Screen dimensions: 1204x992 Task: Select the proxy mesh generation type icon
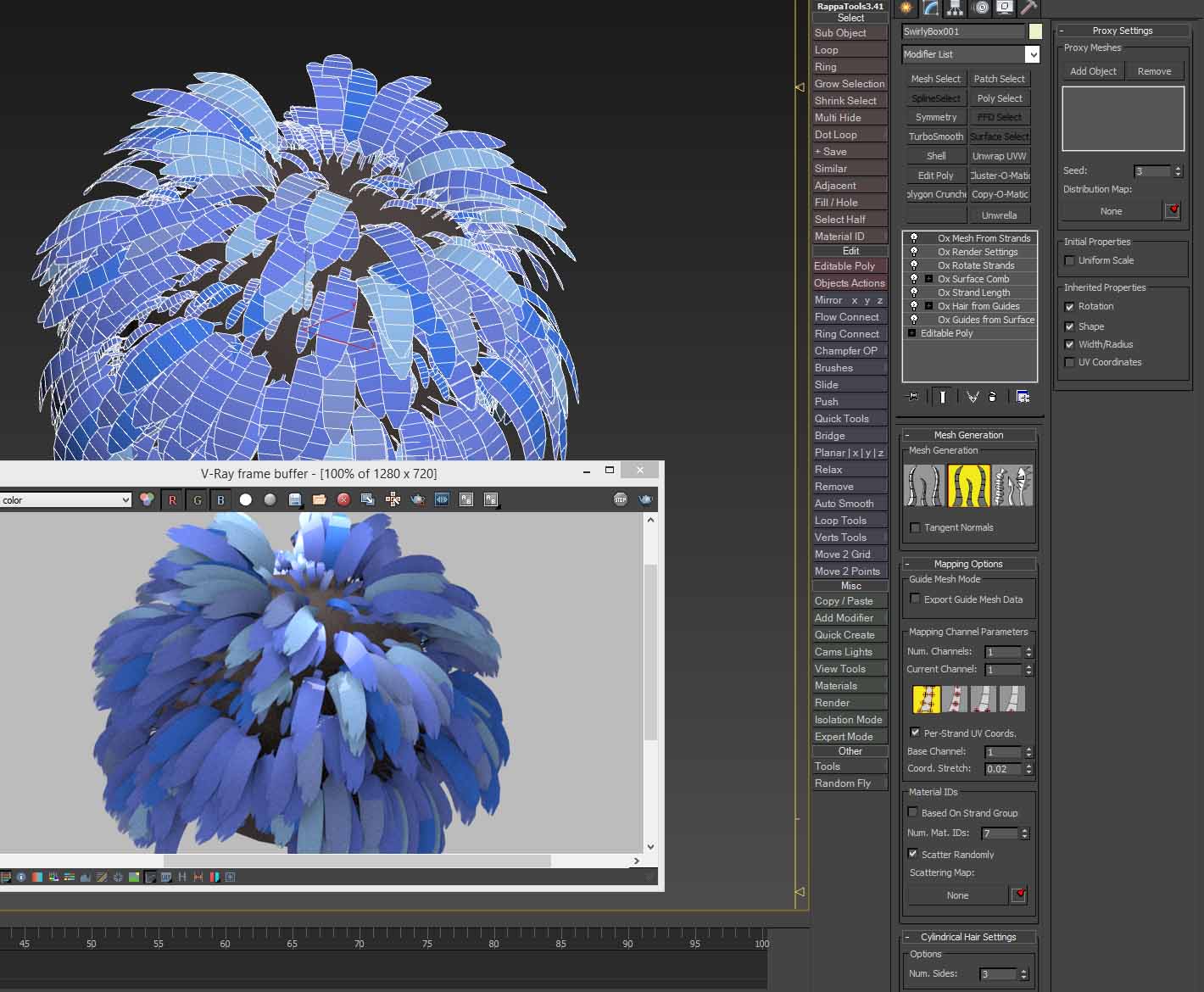coord(1012,486)
